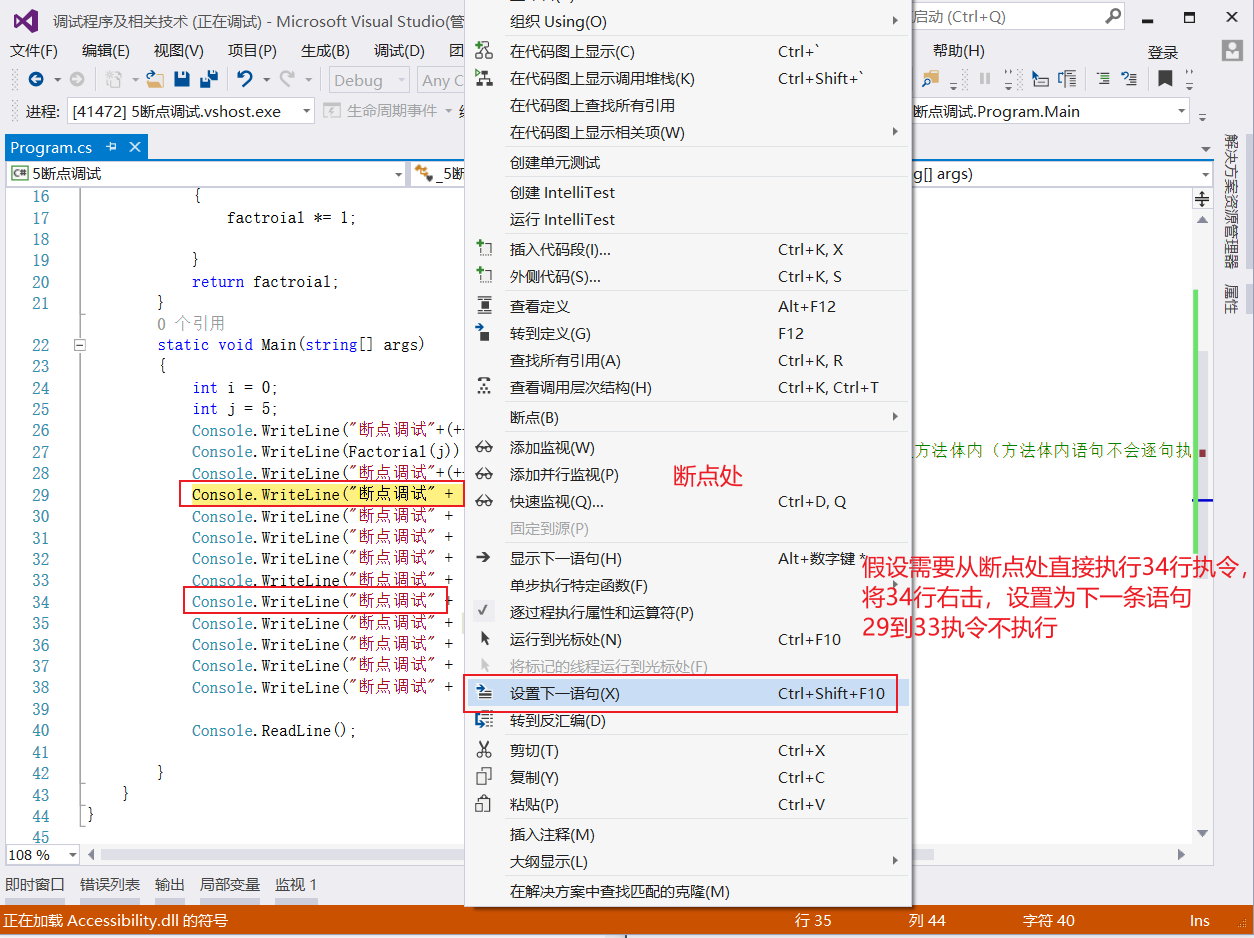
Task: Click the New Project toolbar icon
Action: [114, 79]
